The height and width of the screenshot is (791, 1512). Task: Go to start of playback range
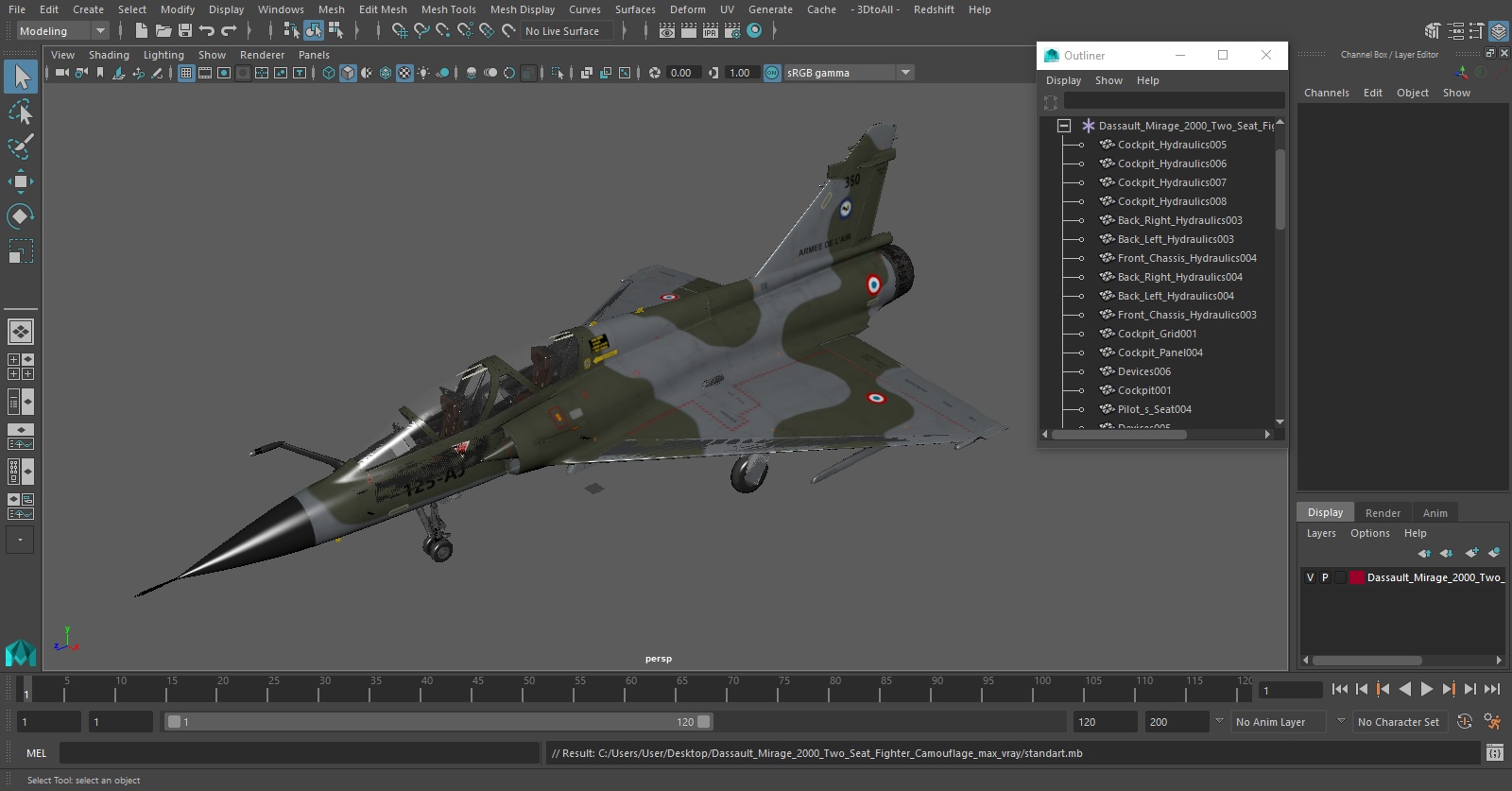coord(1340,690)
